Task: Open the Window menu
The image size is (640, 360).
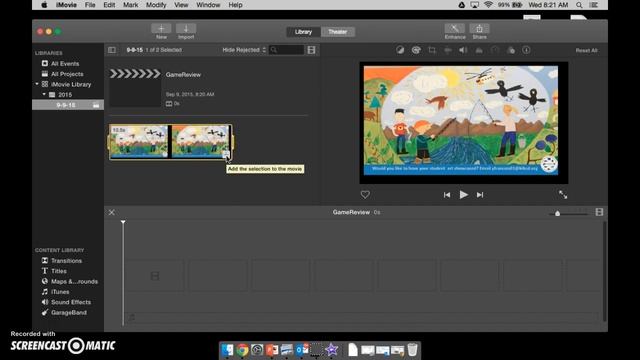Action: coord(208,5)
